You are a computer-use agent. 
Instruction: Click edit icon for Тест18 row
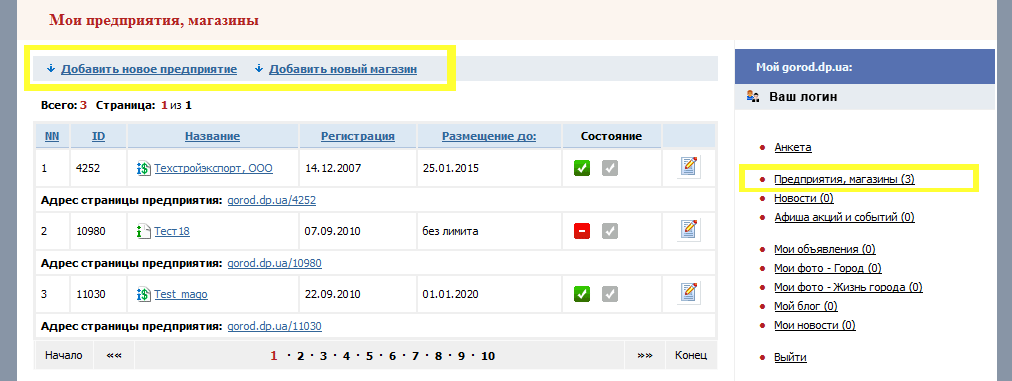(689, 230)
